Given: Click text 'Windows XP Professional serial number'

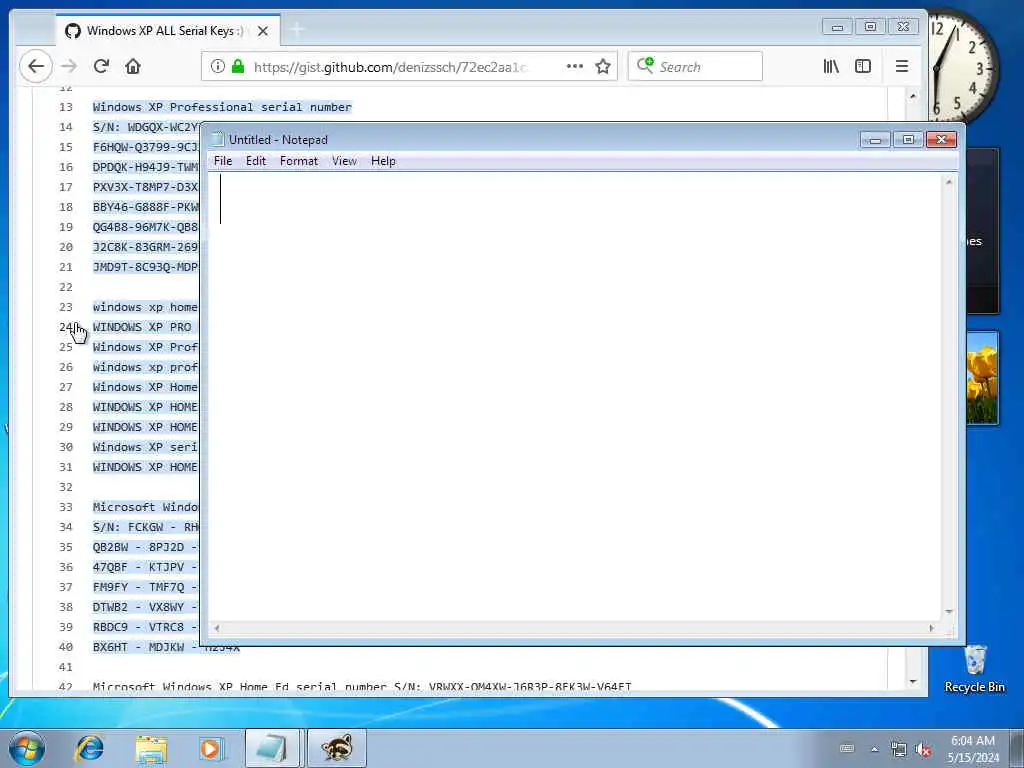Looking at the screenshot, I should (222, 107).
